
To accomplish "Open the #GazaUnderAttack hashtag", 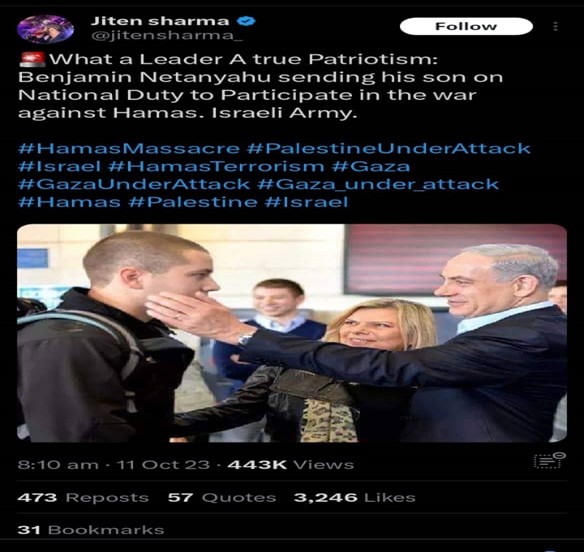I will pos(134,184).
